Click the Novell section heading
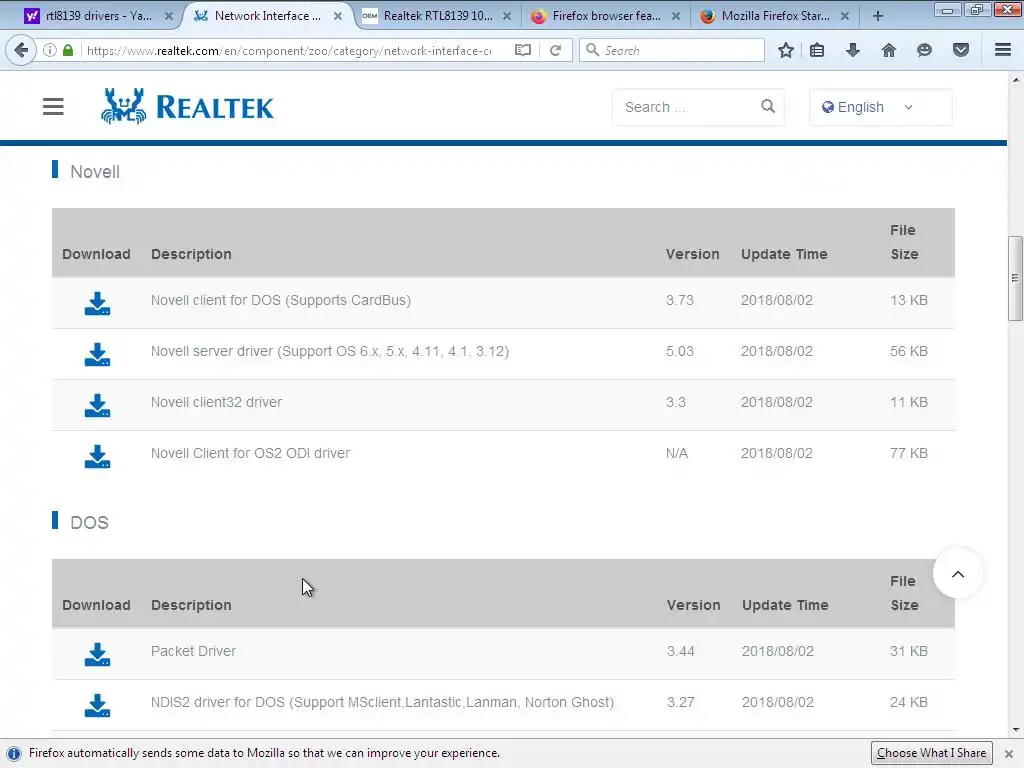This screenshot has height=768, width=1024. pos(95,172)
